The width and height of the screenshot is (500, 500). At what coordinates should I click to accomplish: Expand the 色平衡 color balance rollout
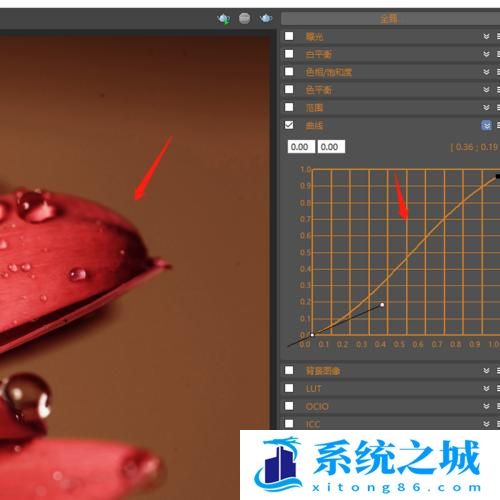coord(486,90)
